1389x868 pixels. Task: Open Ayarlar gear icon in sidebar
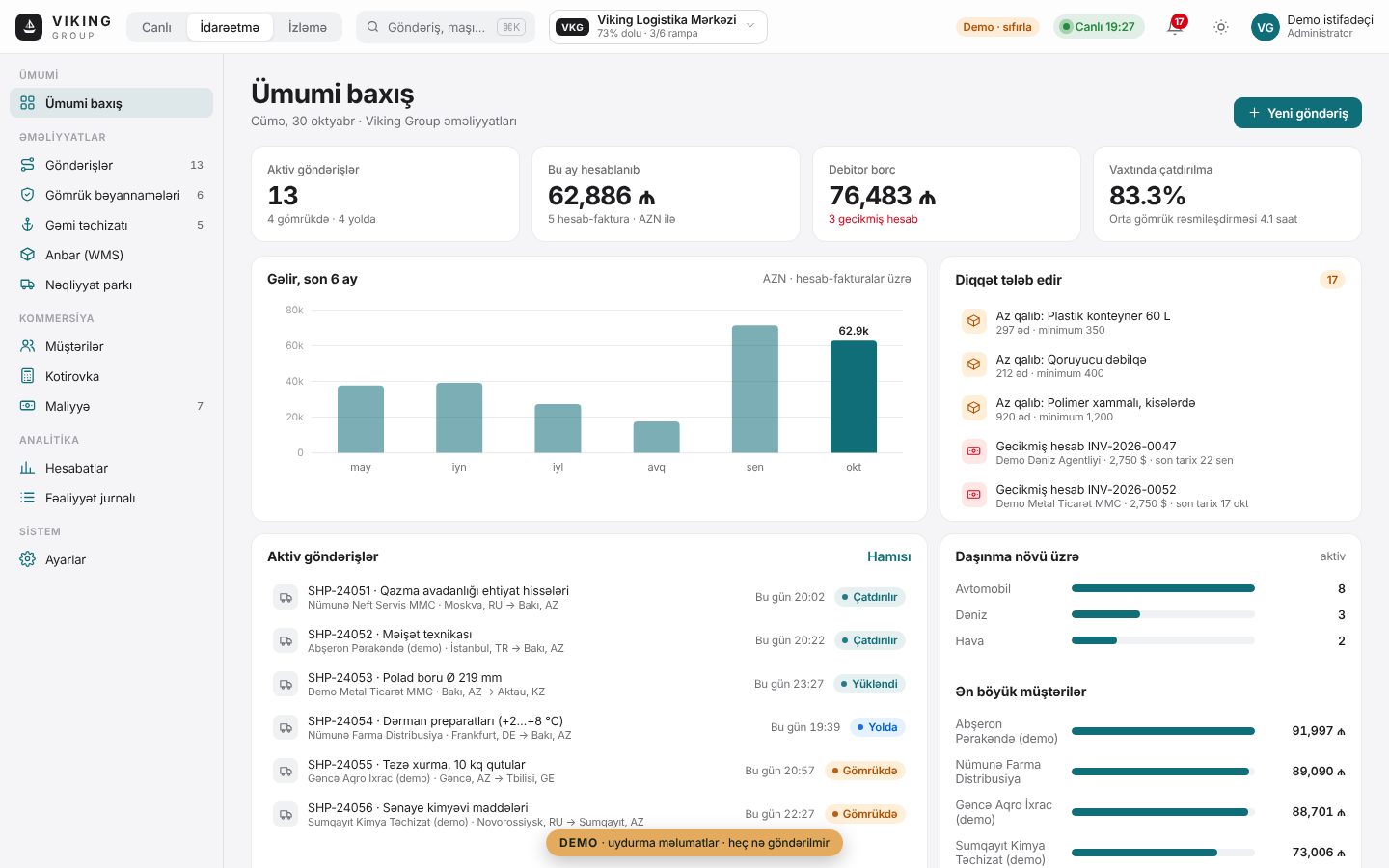point(28,559)
